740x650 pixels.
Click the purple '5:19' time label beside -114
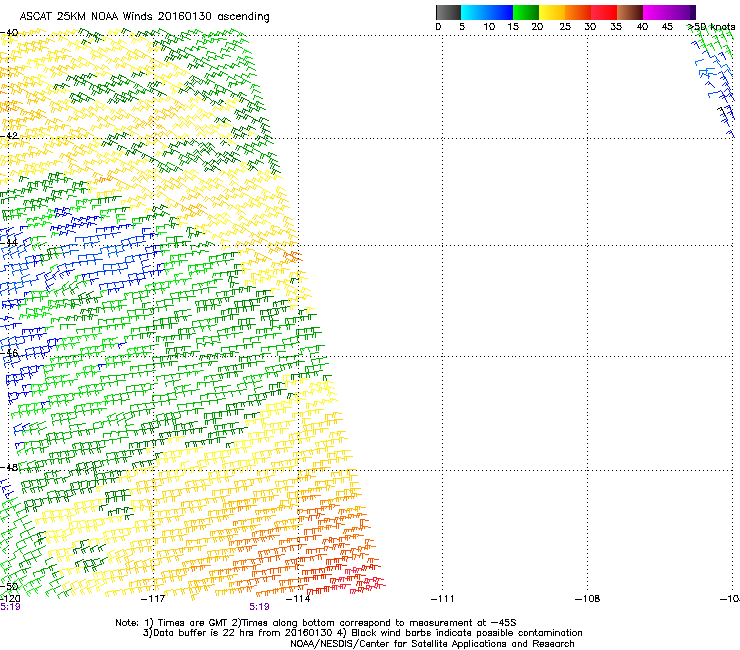260,607
